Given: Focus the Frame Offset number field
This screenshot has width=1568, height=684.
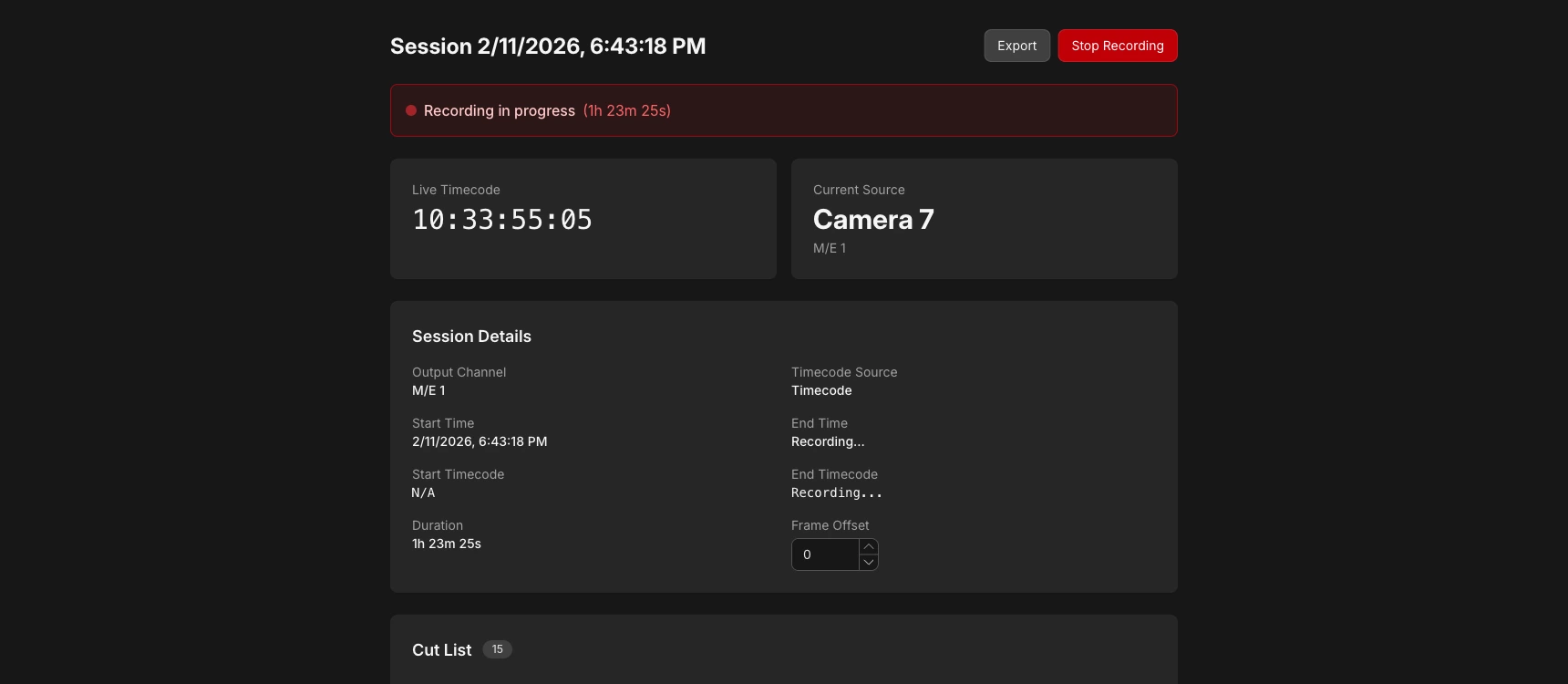Looking at the screenshot, I should (825, 554).
